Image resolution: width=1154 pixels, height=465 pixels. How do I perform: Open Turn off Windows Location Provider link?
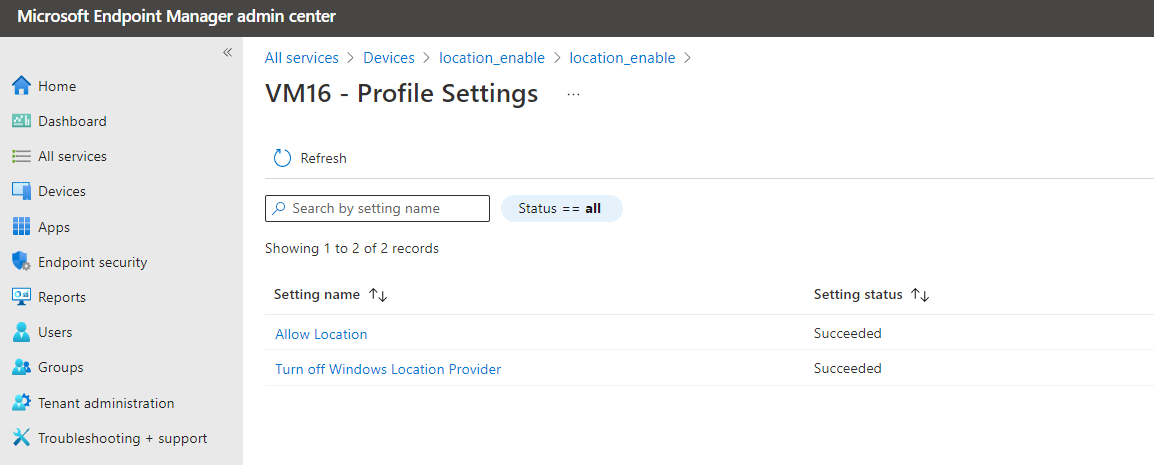click(388, 369)
